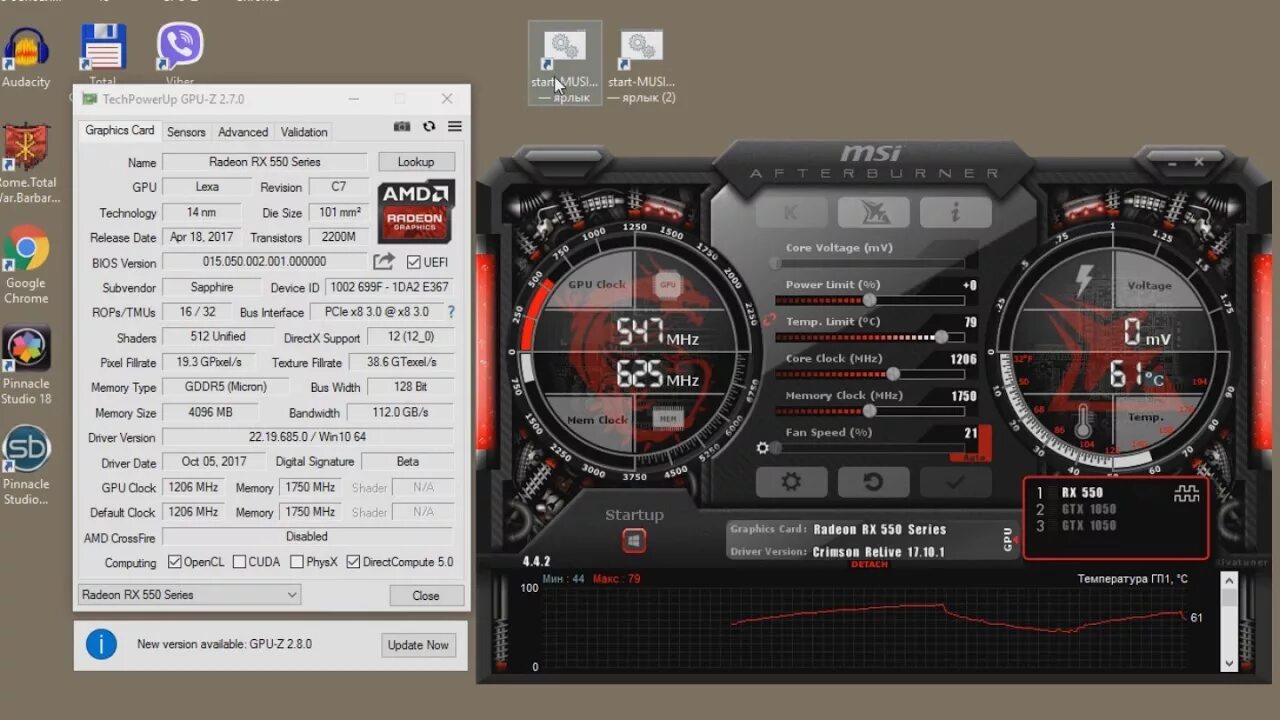Open the GPU-Z hamburger menu

pyautogui.click(x=455, y=126)
